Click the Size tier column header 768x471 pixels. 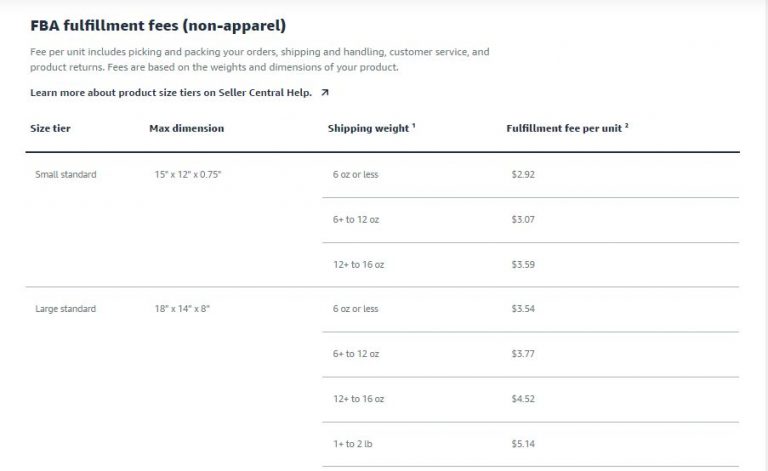click(x=50, y=129)
